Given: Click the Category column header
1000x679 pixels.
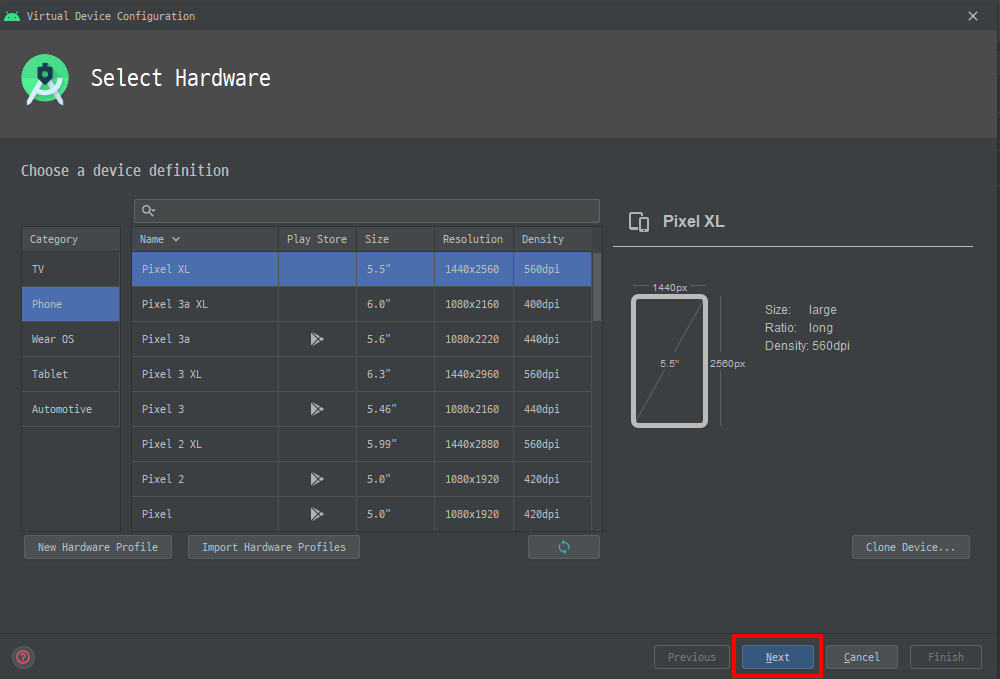Looking at the screenshot, I should [x=71, y=239].
